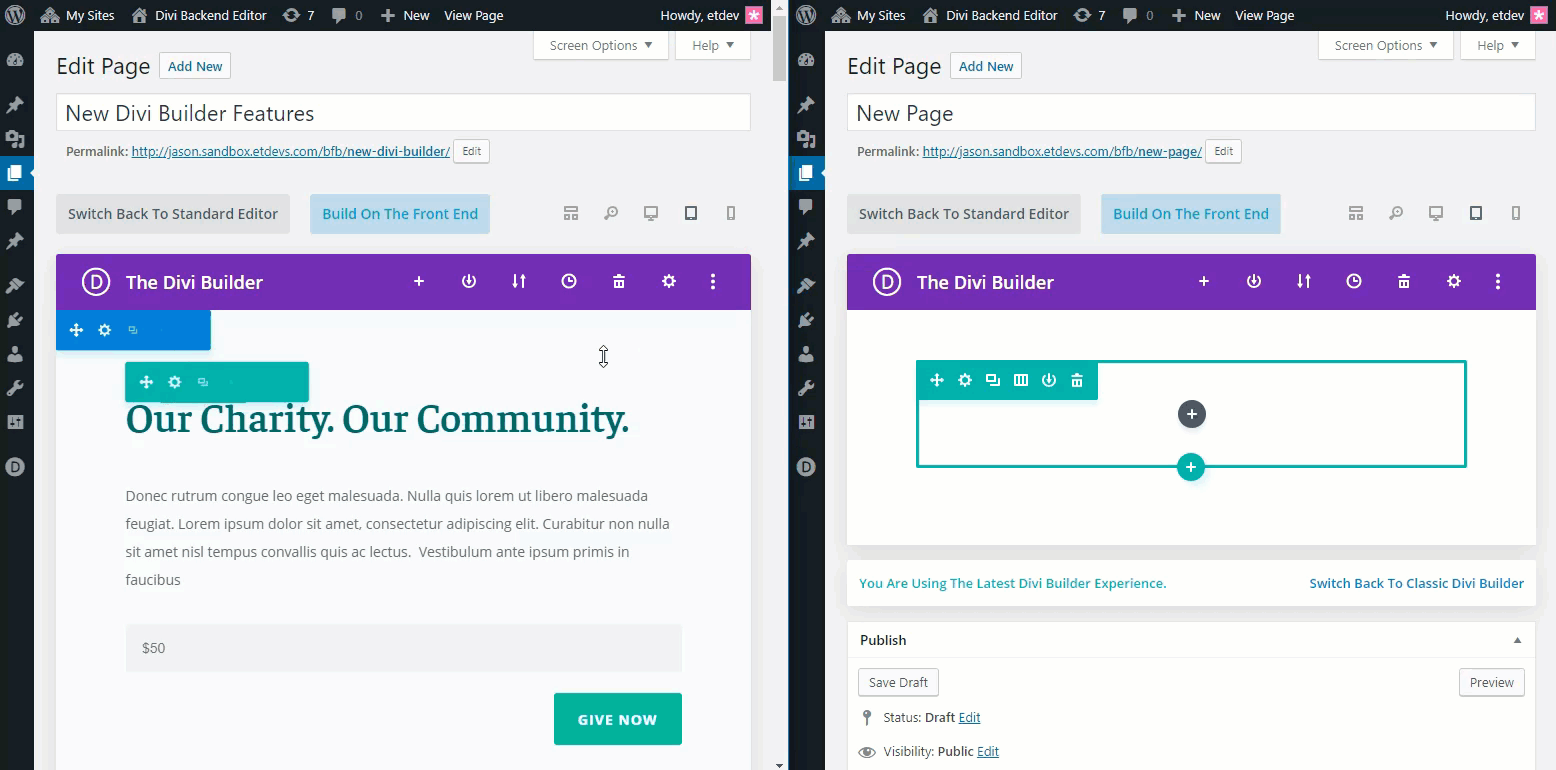The image size is (1556, 770).
Task: Open Divi Backend Editor menu in Features page admin bar
Action: [x=199, y=15]
